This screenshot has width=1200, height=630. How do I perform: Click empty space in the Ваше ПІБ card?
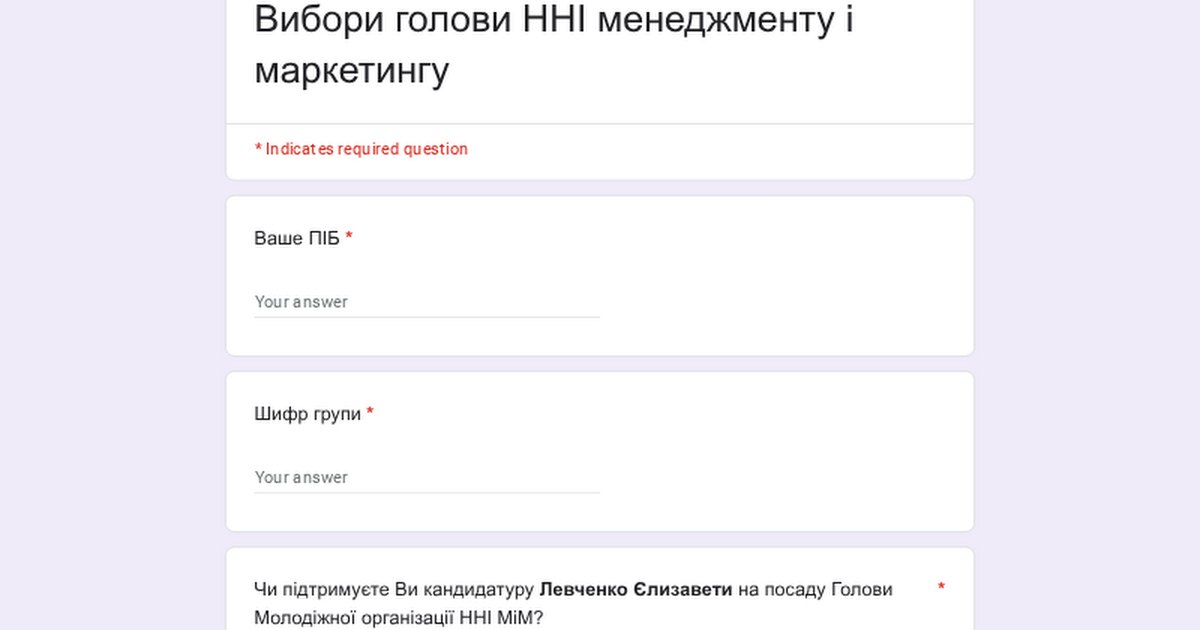780,280
